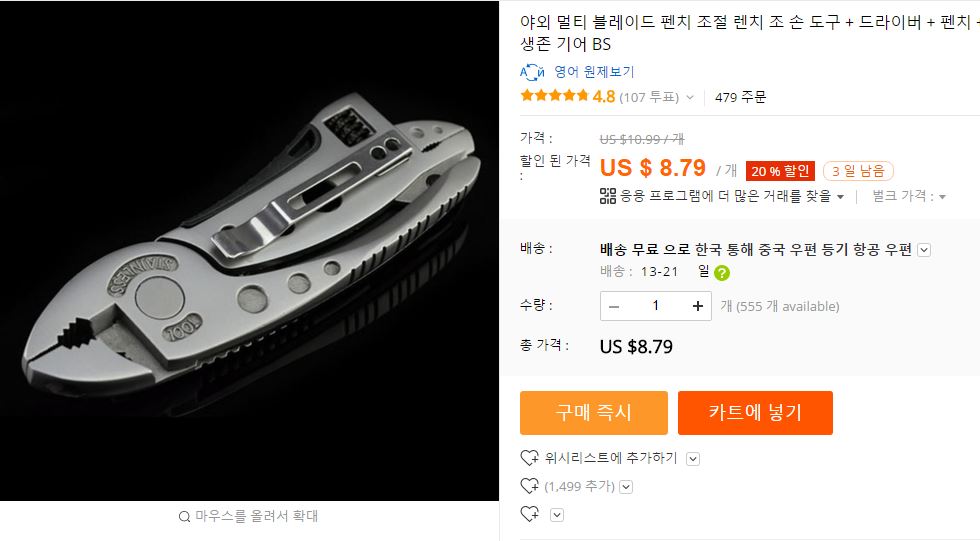Click the magnifier icon under product image

pos(184,517)
